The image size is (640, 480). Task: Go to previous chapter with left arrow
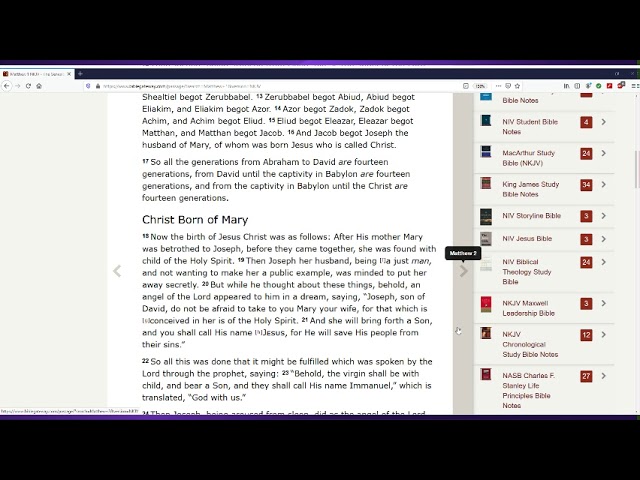pyautogui.click(x=117, y=271)
